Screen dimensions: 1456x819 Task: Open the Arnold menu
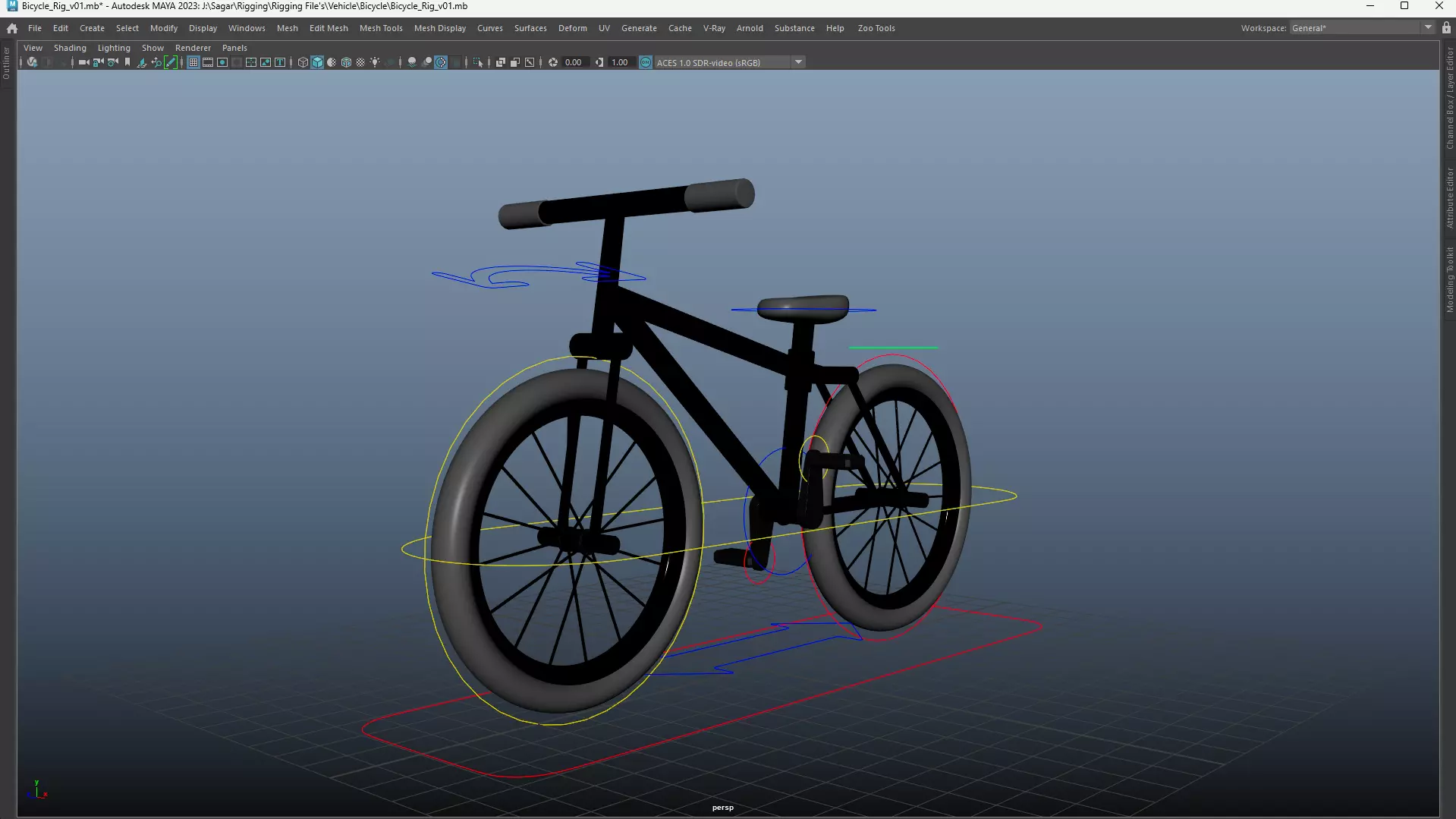(x=750, y=28)
